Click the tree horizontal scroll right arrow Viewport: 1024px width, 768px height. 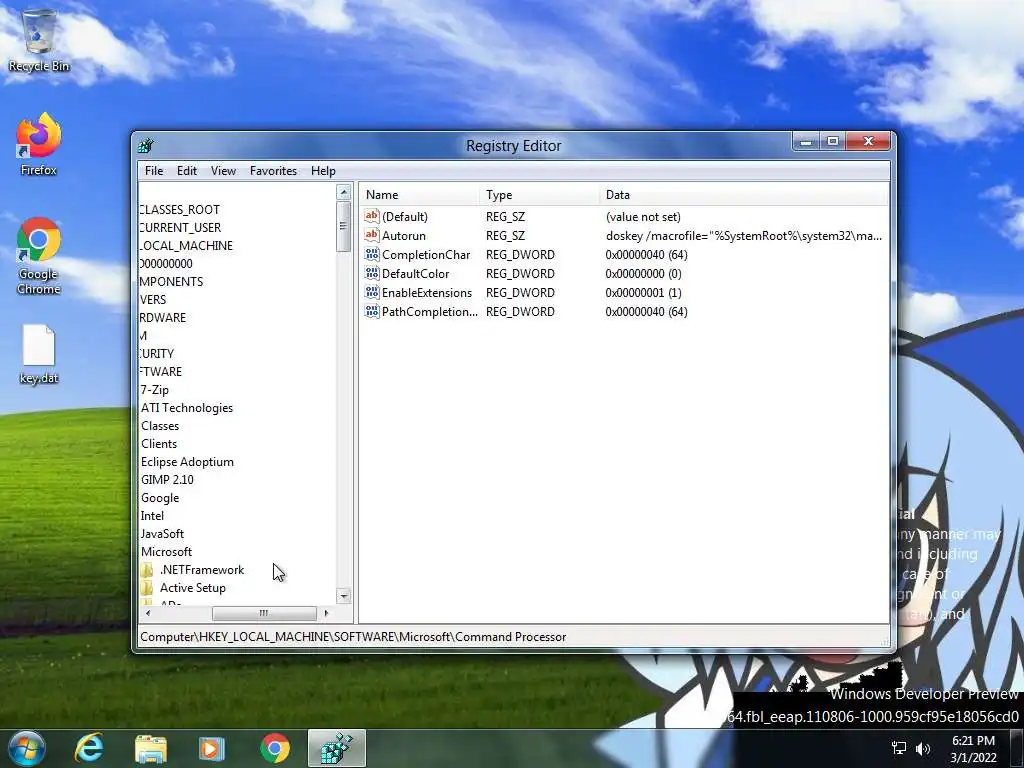pos(327,613)
